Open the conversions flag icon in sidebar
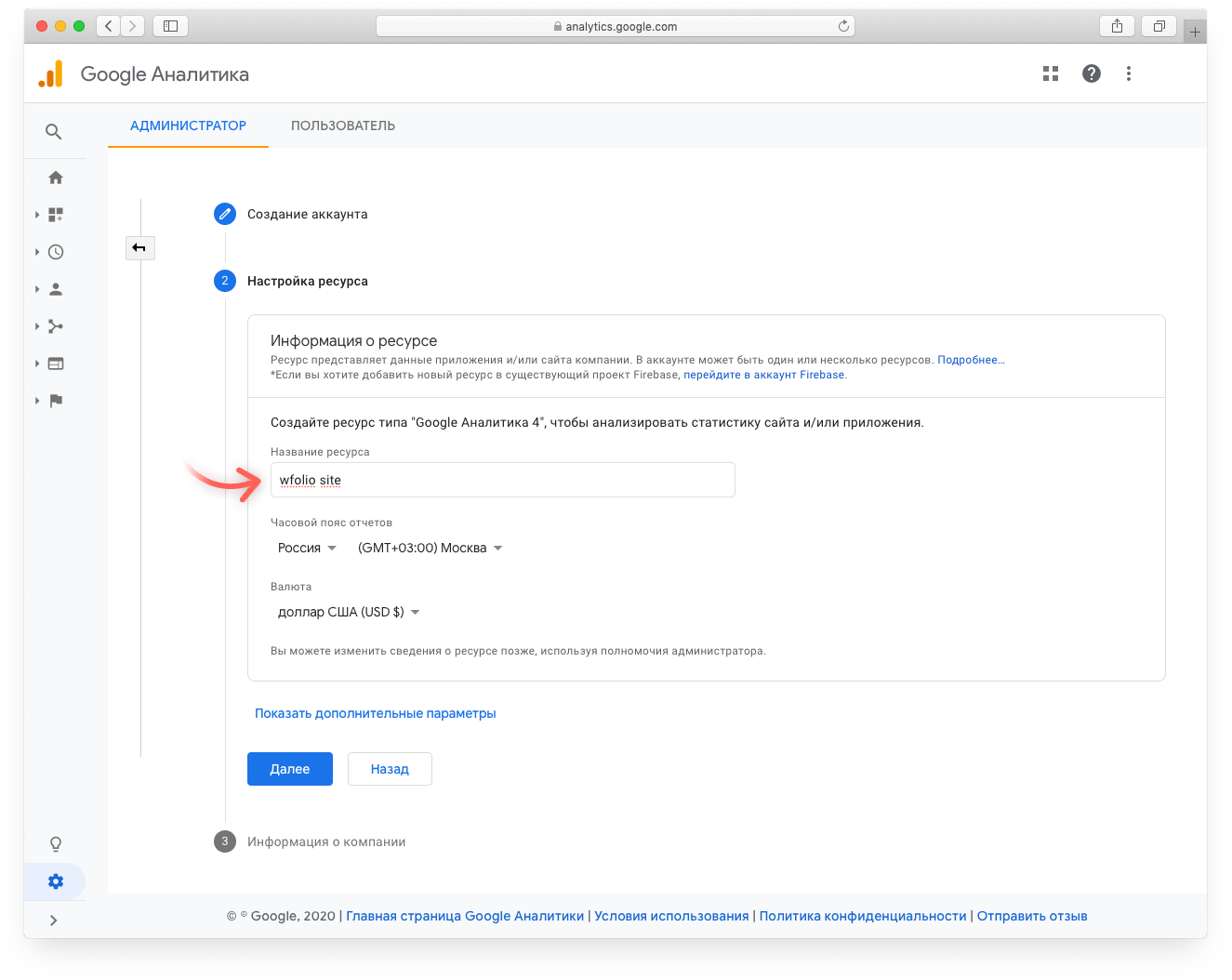Viewport: 1232px width, 980px height. (x=56, y=401)
